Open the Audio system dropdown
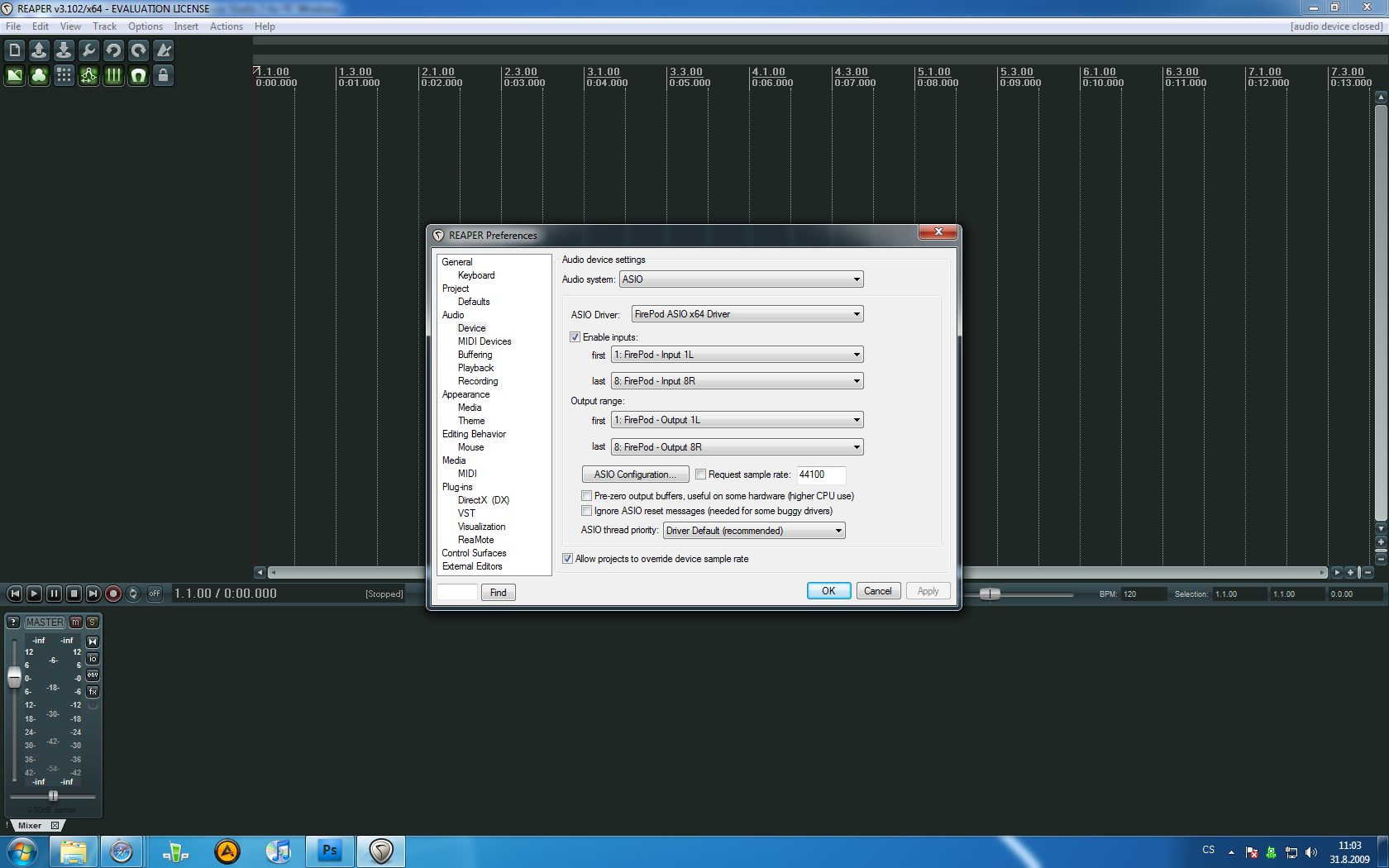Image resolution: width=1389 pixels, height=868 pixels. pyautogui.click(x=741, y=279)
